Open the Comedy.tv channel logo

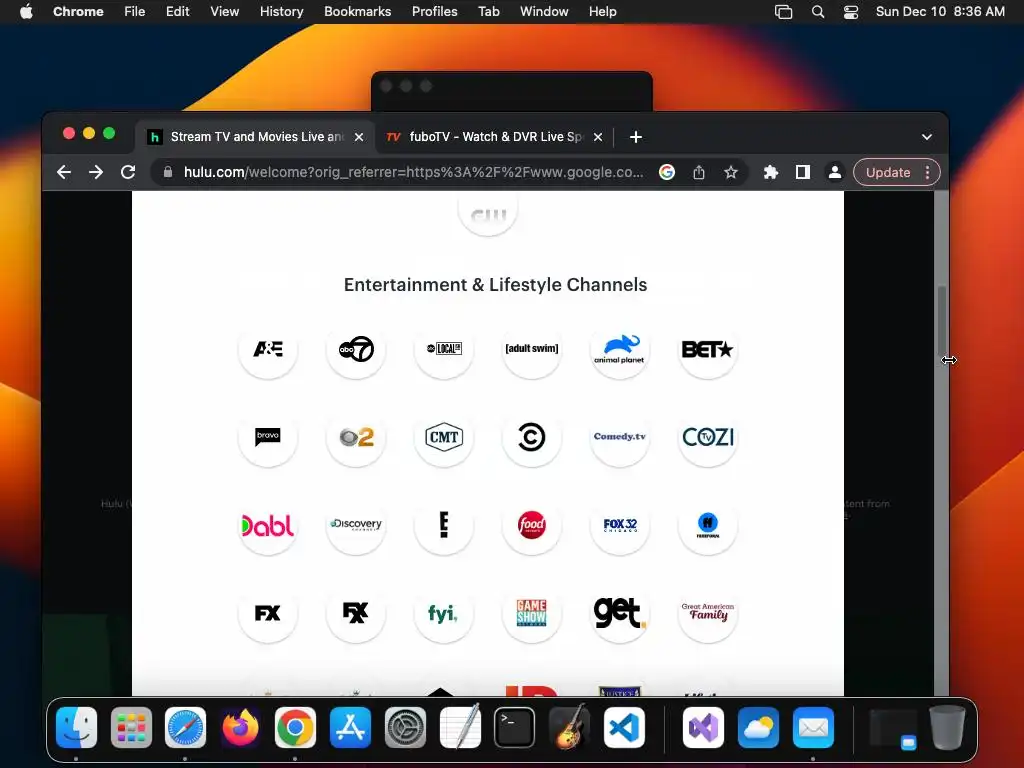click(619, 437)
